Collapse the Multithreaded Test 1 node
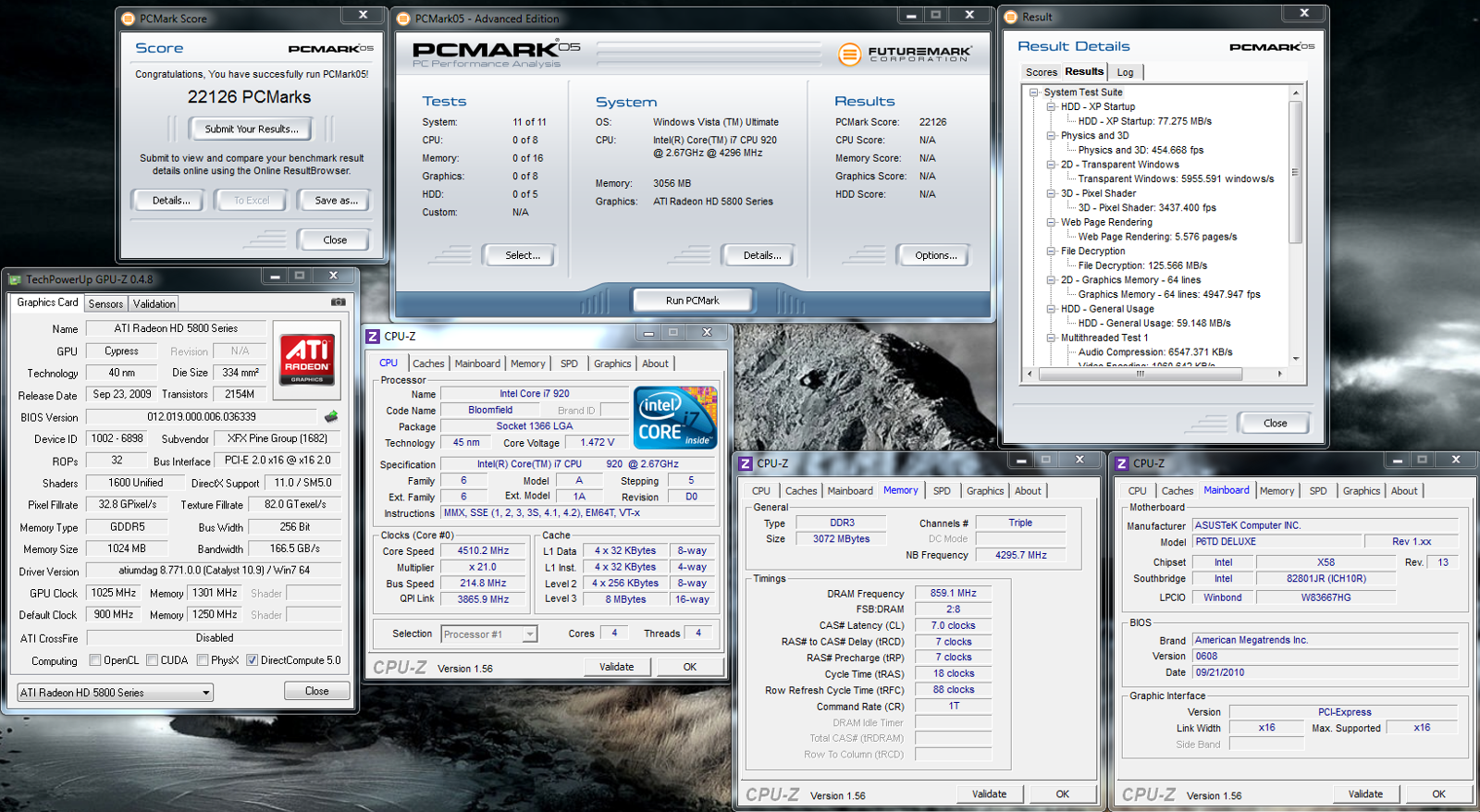The height and width of the screenshot is (812, 1480). tap(1052, 338)
